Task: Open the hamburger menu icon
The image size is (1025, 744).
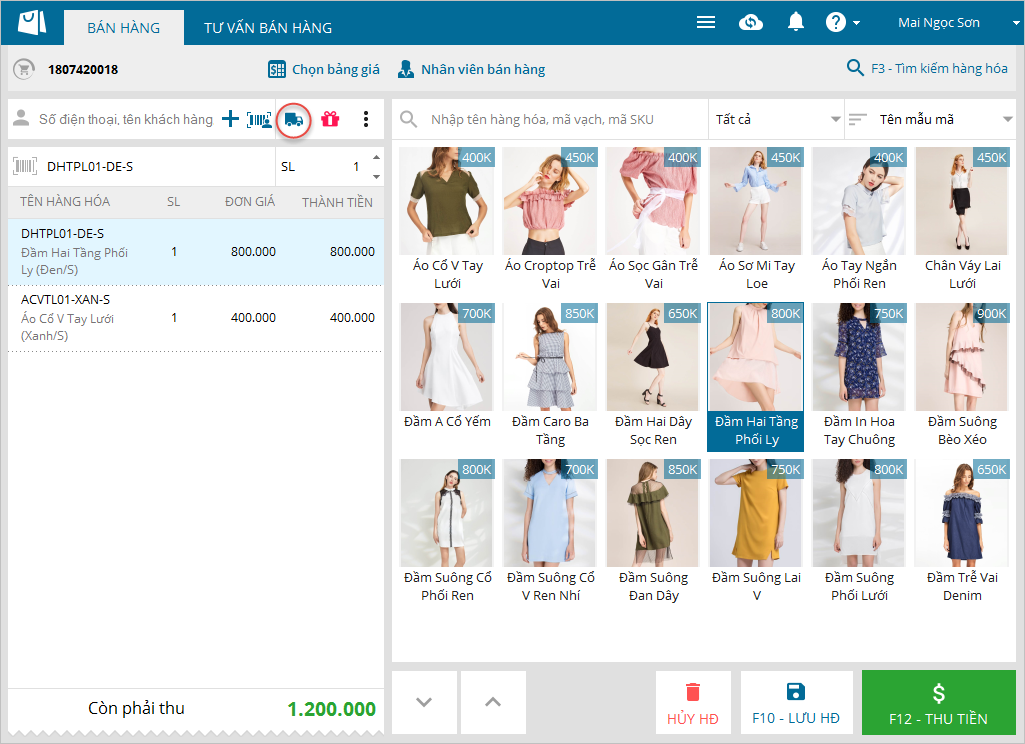Action: click(x=706, y=22)
